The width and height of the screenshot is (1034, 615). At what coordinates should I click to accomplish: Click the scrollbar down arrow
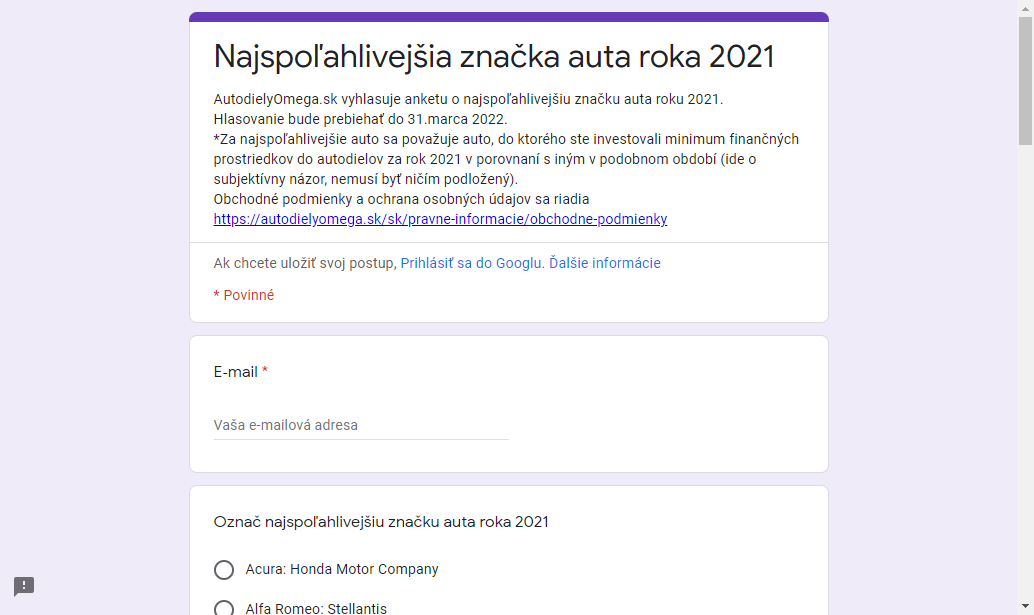[x=1025, y=606]
